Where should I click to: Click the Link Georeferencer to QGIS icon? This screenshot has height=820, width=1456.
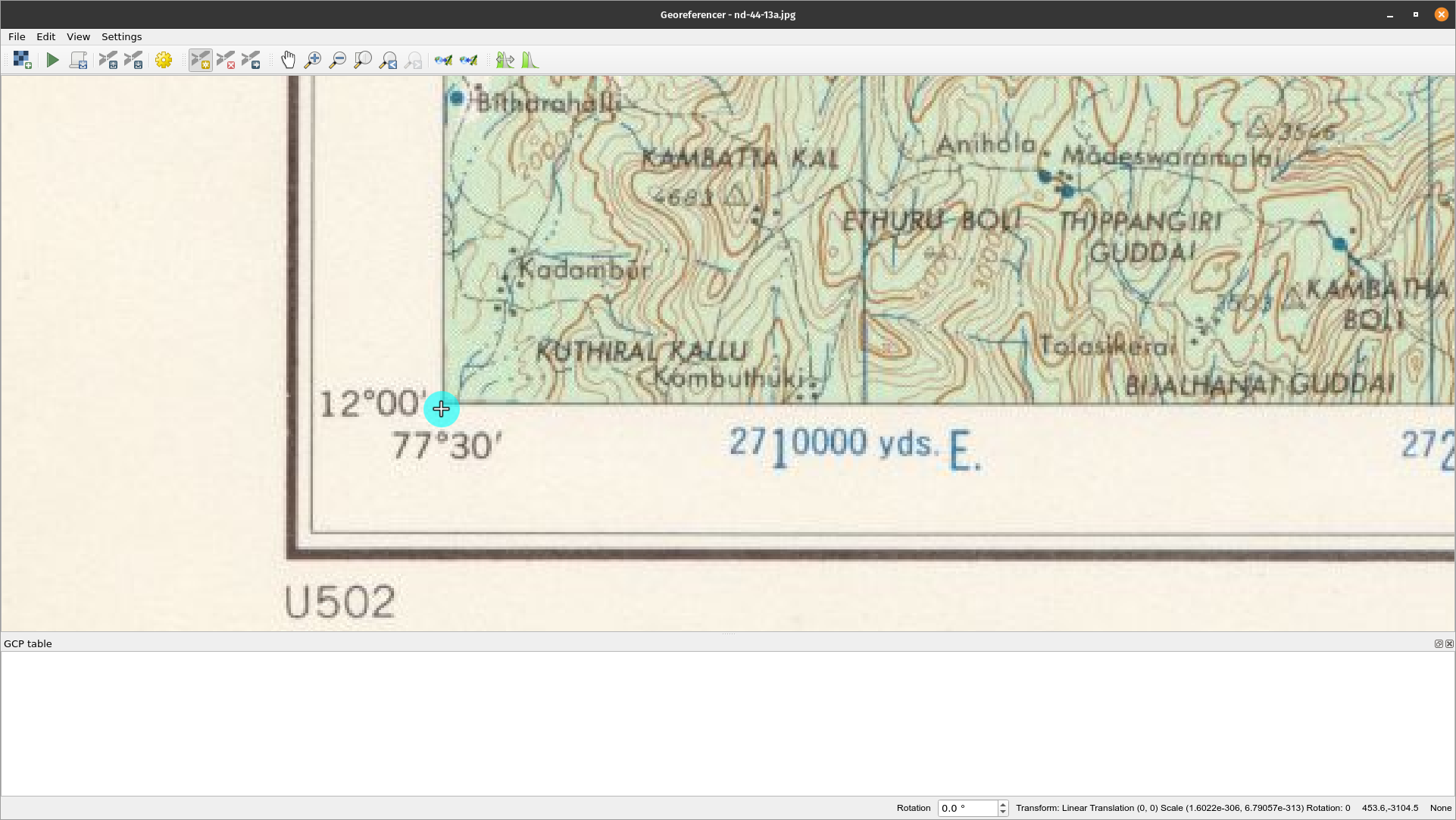[444, 60]
